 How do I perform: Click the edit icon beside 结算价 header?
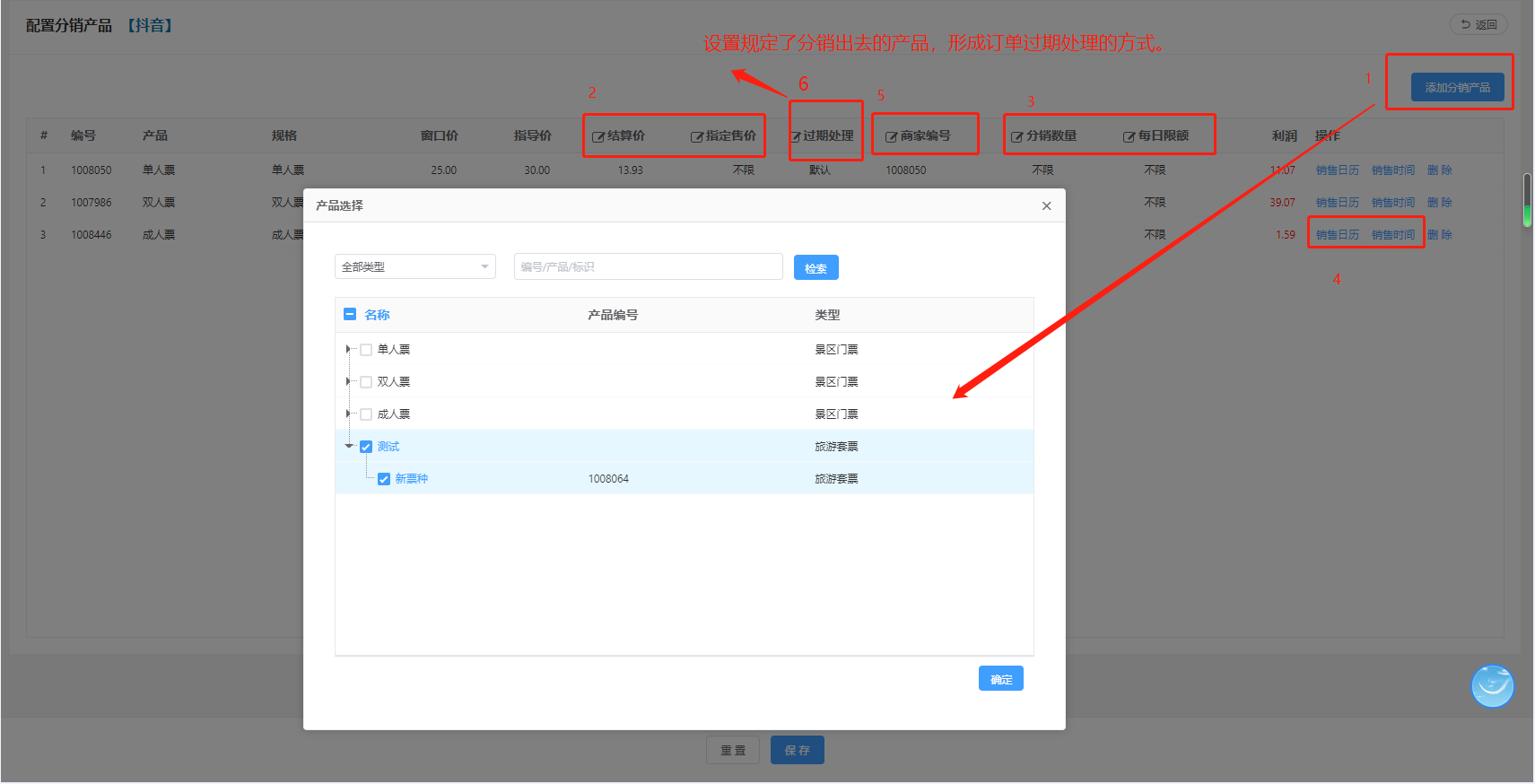(597, 137)
